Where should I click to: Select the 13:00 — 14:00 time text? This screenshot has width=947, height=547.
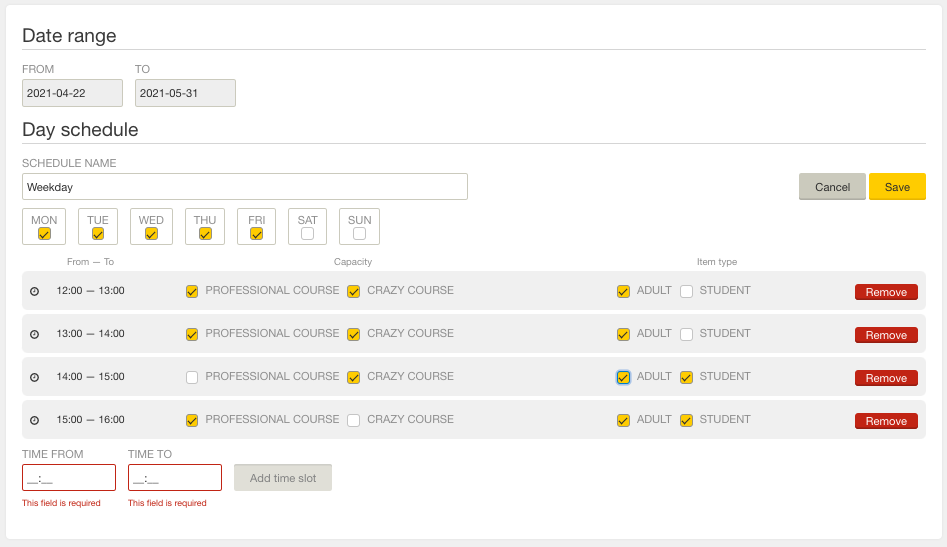pos(91,333)
